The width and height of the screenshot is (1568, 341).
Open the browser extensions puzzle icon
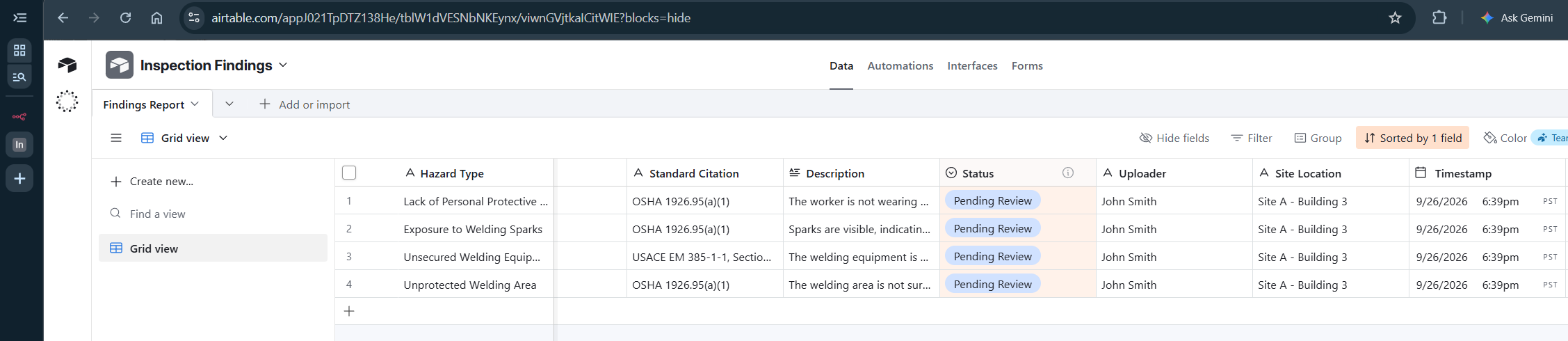click(1439, 17)
